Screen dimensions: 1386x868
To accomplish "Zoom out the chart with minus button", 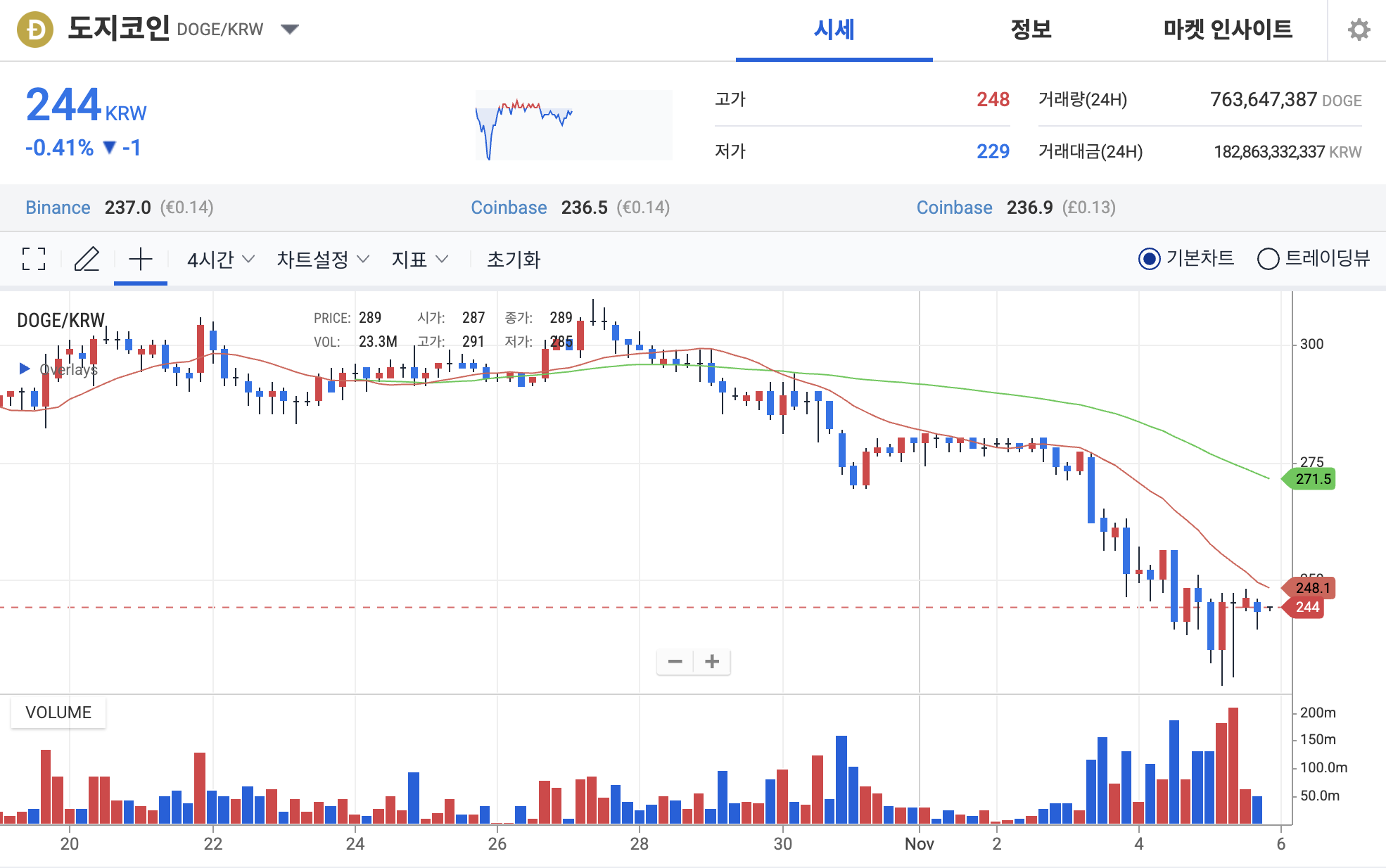I will [675, 661].
